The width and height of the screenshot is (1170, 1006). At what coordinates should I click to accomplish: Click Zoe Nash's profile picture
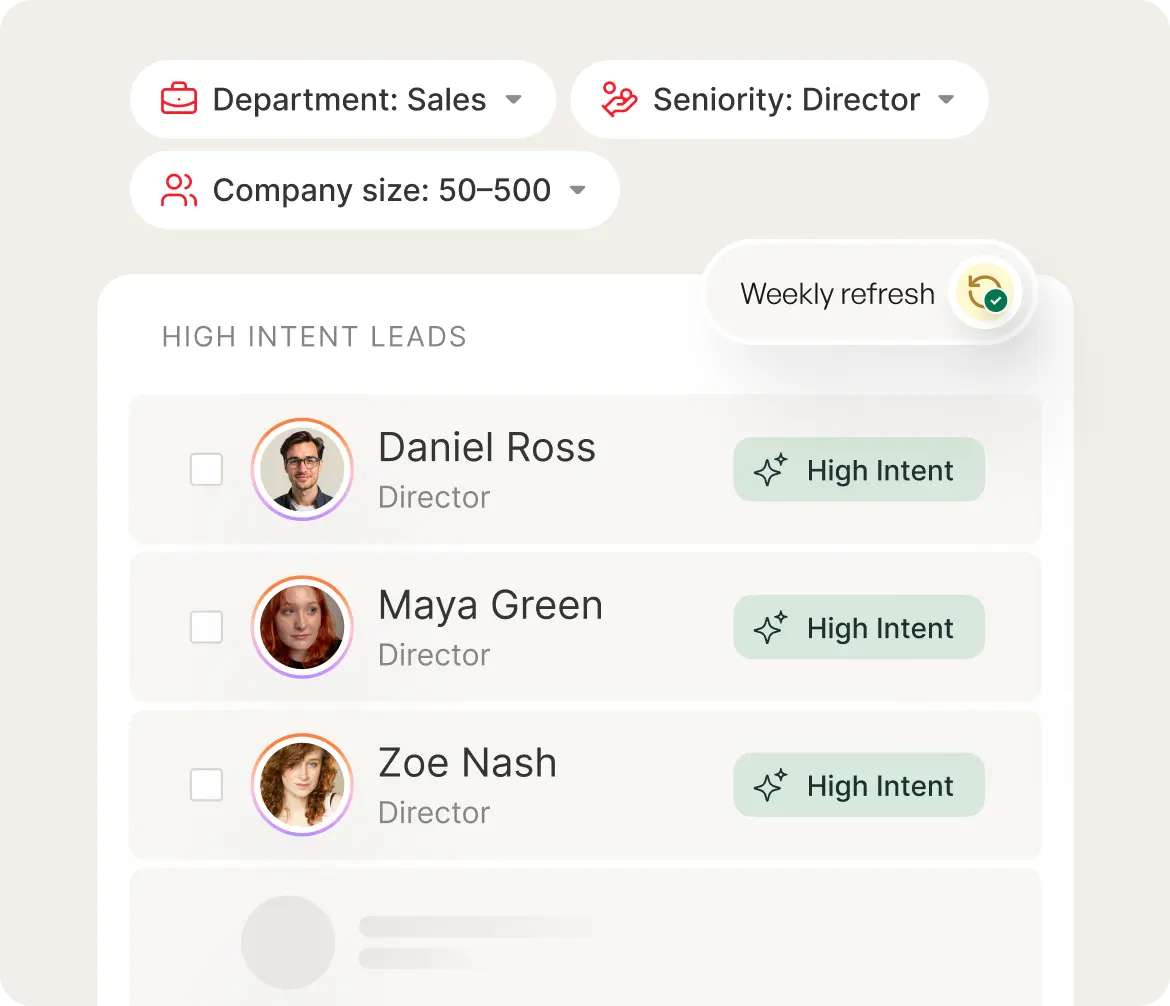coord(302,785)
